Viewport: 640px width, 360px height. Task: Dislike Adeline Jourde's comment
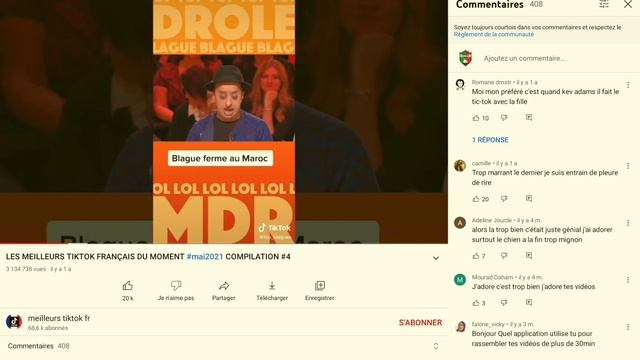(x=504, y=256)
